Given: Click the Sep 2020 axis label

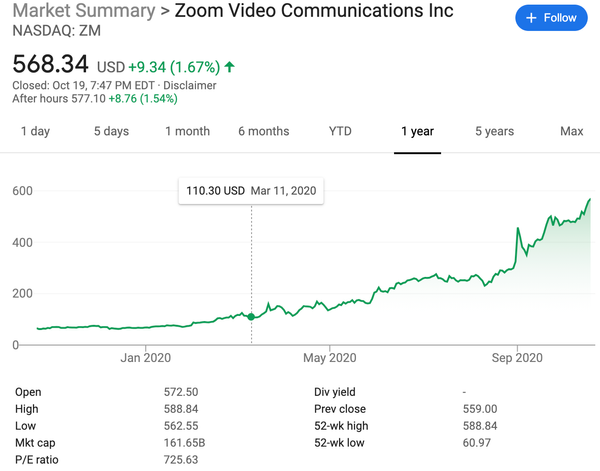Looking at the screenshot, I should [x=517, y=358].
